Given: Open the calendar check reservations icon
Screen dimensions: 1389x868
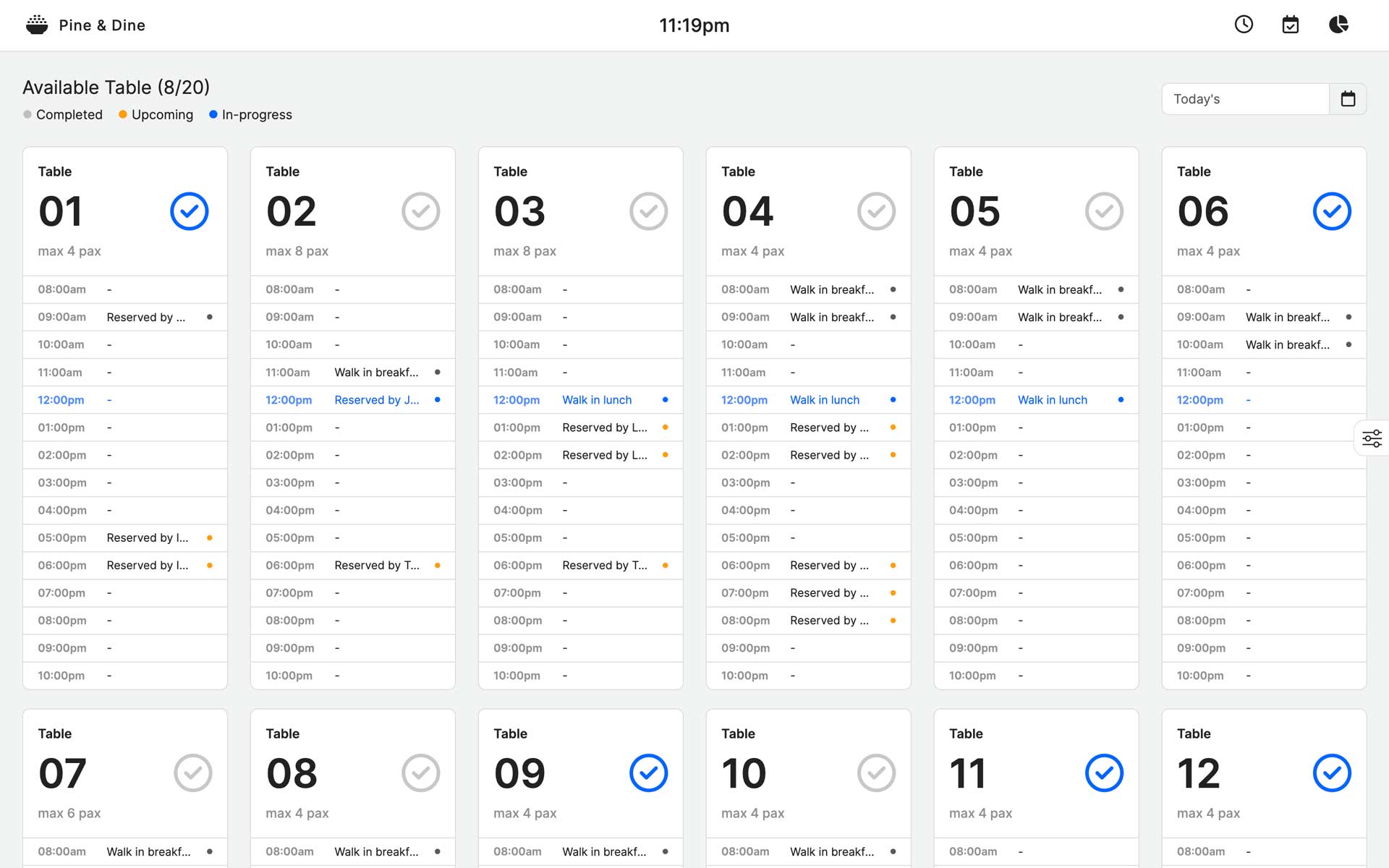Looking at the screenshot, I should tap(1291, 25).
